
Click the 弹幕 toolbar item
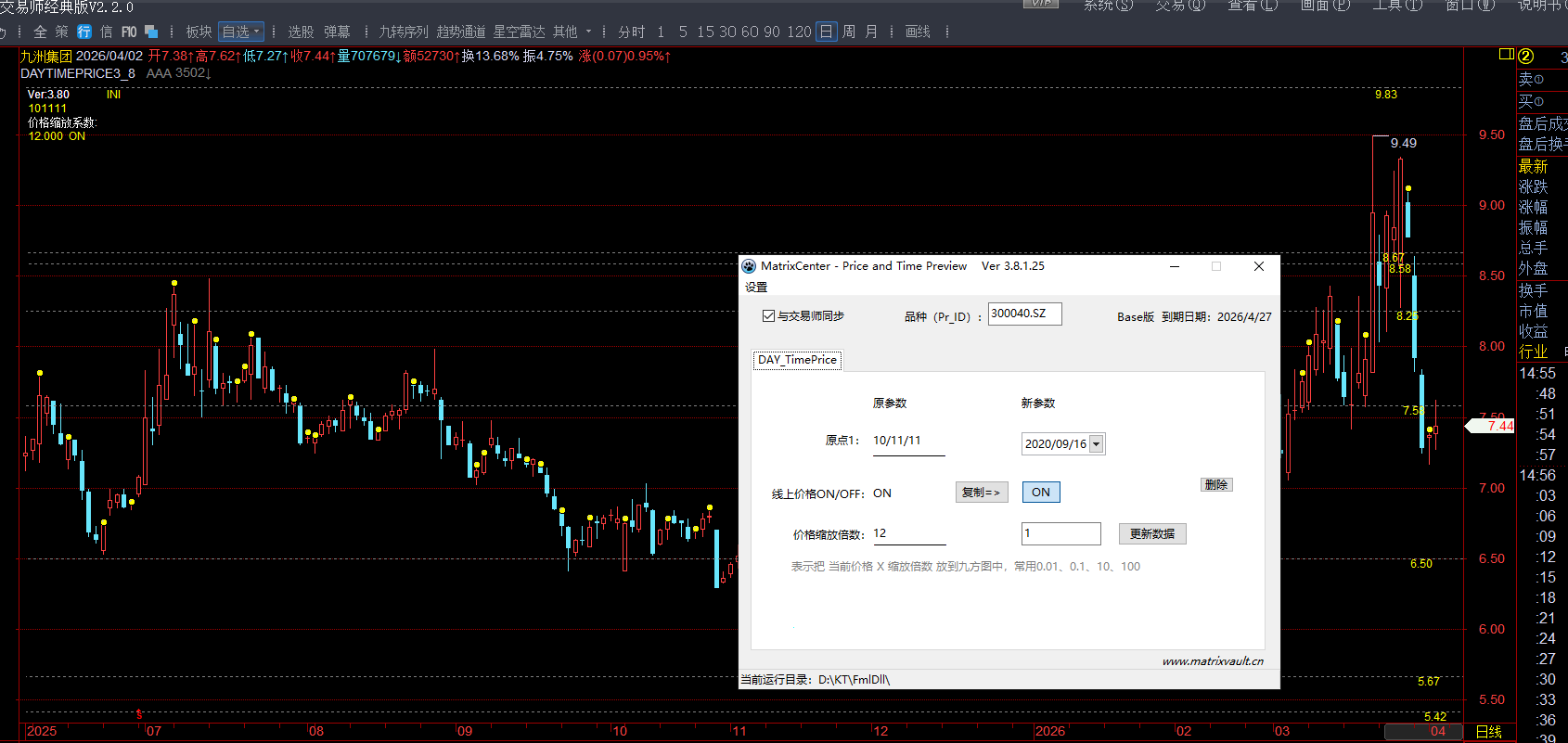[337, 32]
